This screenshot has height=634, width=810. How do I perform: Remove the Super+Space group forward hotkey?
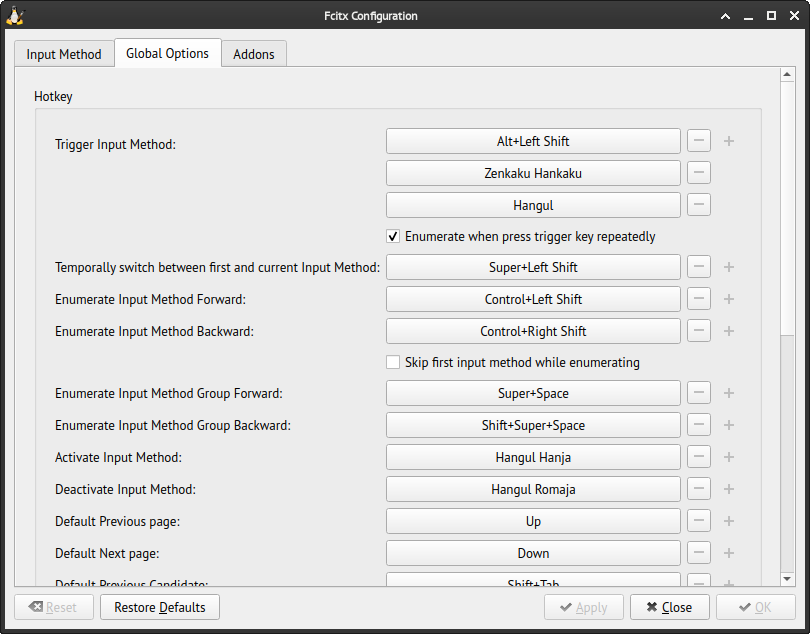tap(698, 392)
